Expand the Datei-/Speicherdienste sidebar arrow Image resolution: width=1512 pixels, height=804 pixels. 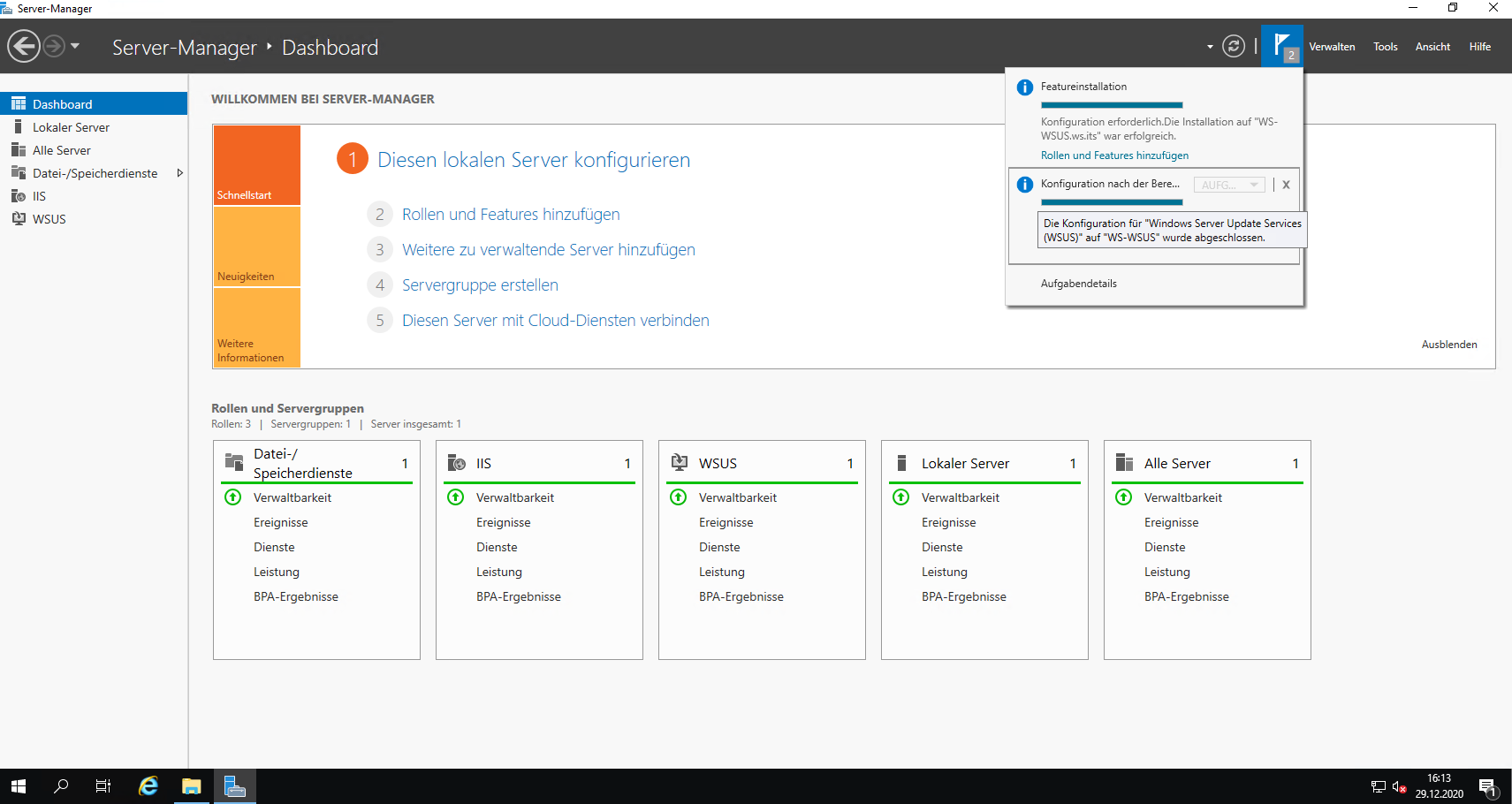[179, 173]
